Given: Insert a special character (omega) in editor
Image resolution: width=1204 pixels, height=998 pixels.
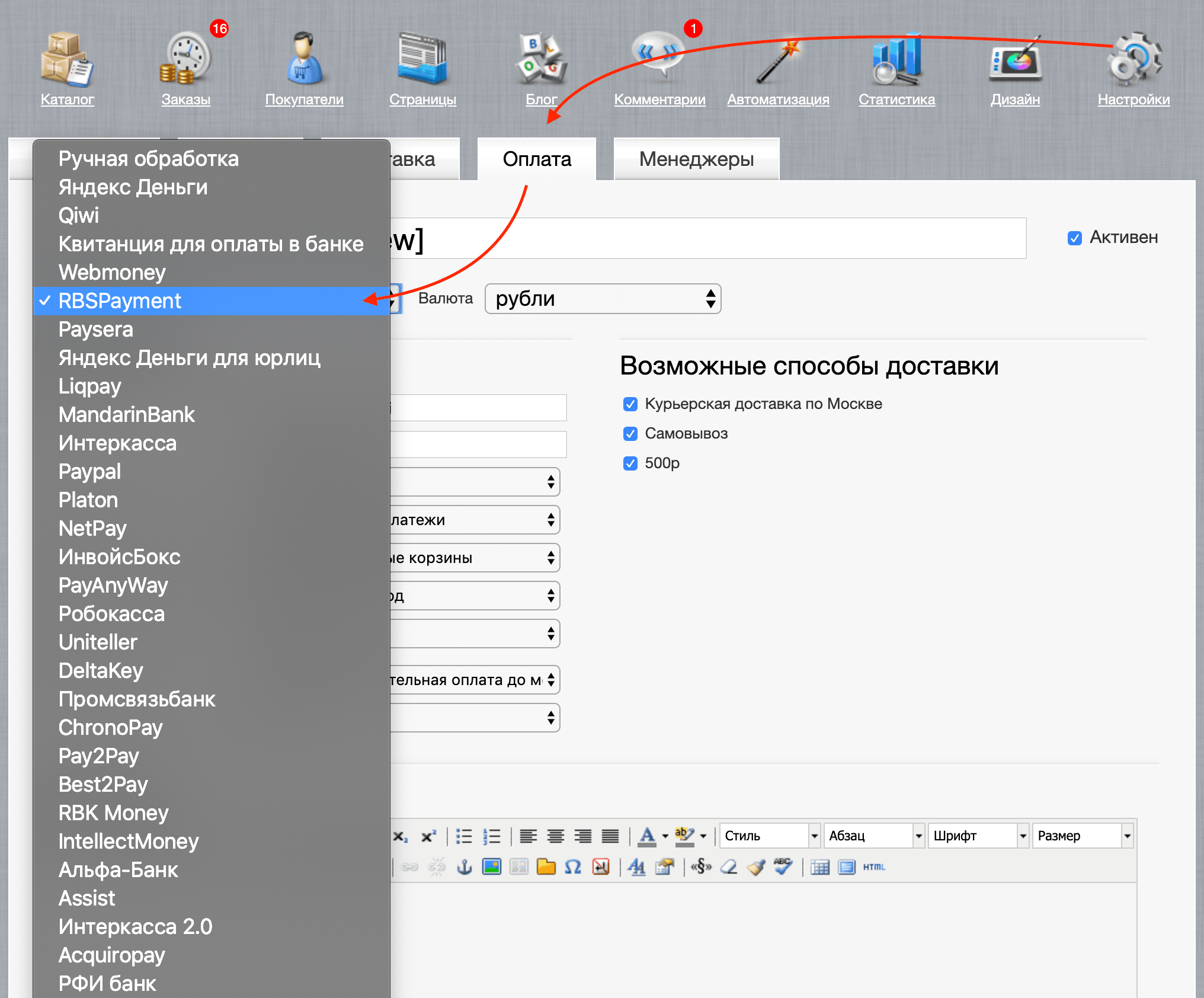Looking at the screenshot, I should click(572, 866).
